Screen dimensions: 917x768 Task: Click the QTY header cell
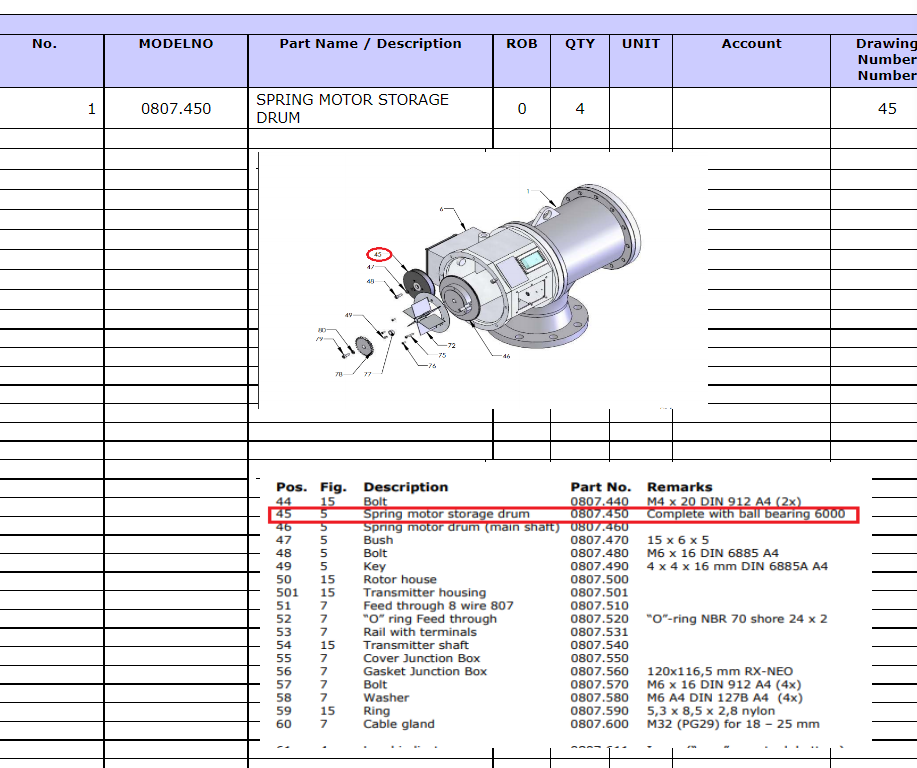click(579, 44)
